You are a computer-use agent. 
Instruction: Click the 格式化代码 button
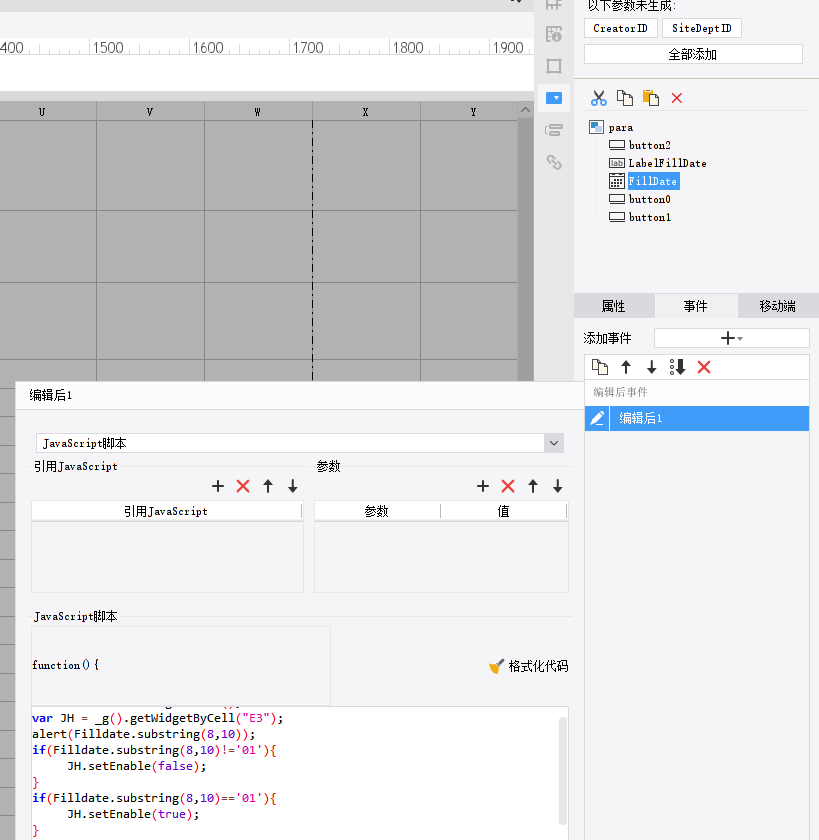click(528, 666)
